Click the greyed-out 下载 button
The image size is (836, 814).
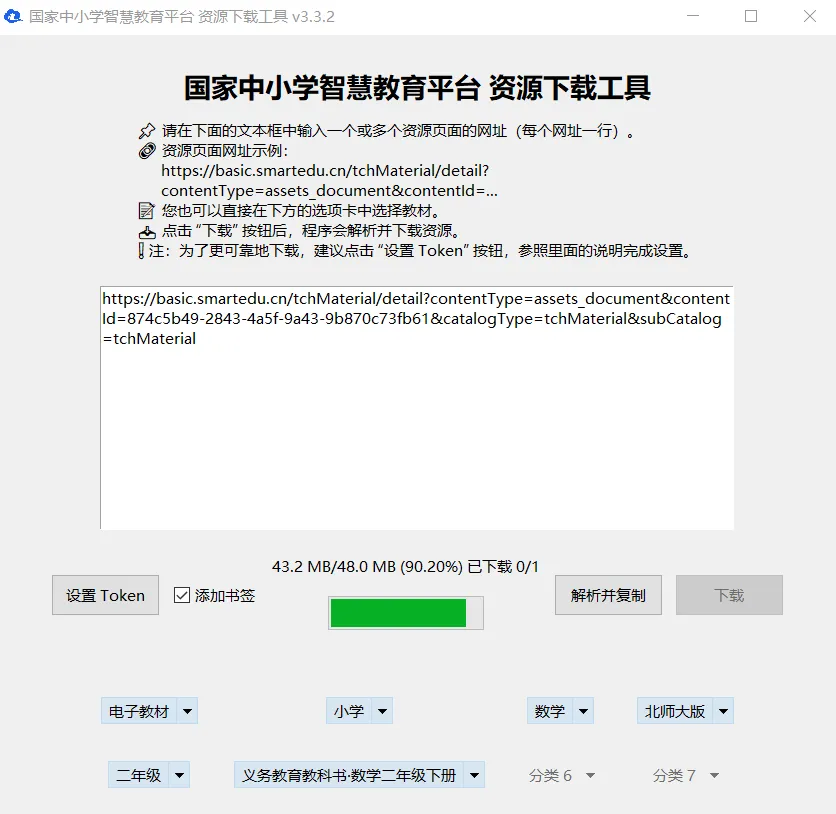coord(729,595)
